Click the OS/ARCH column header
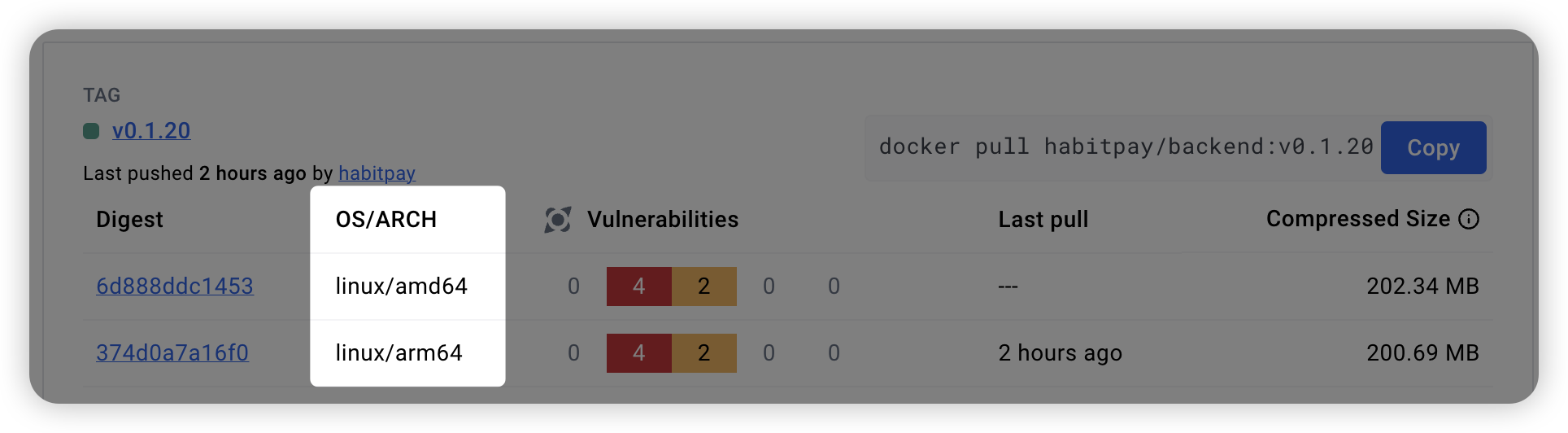The image size is (1568, 433). click(386, 220)
